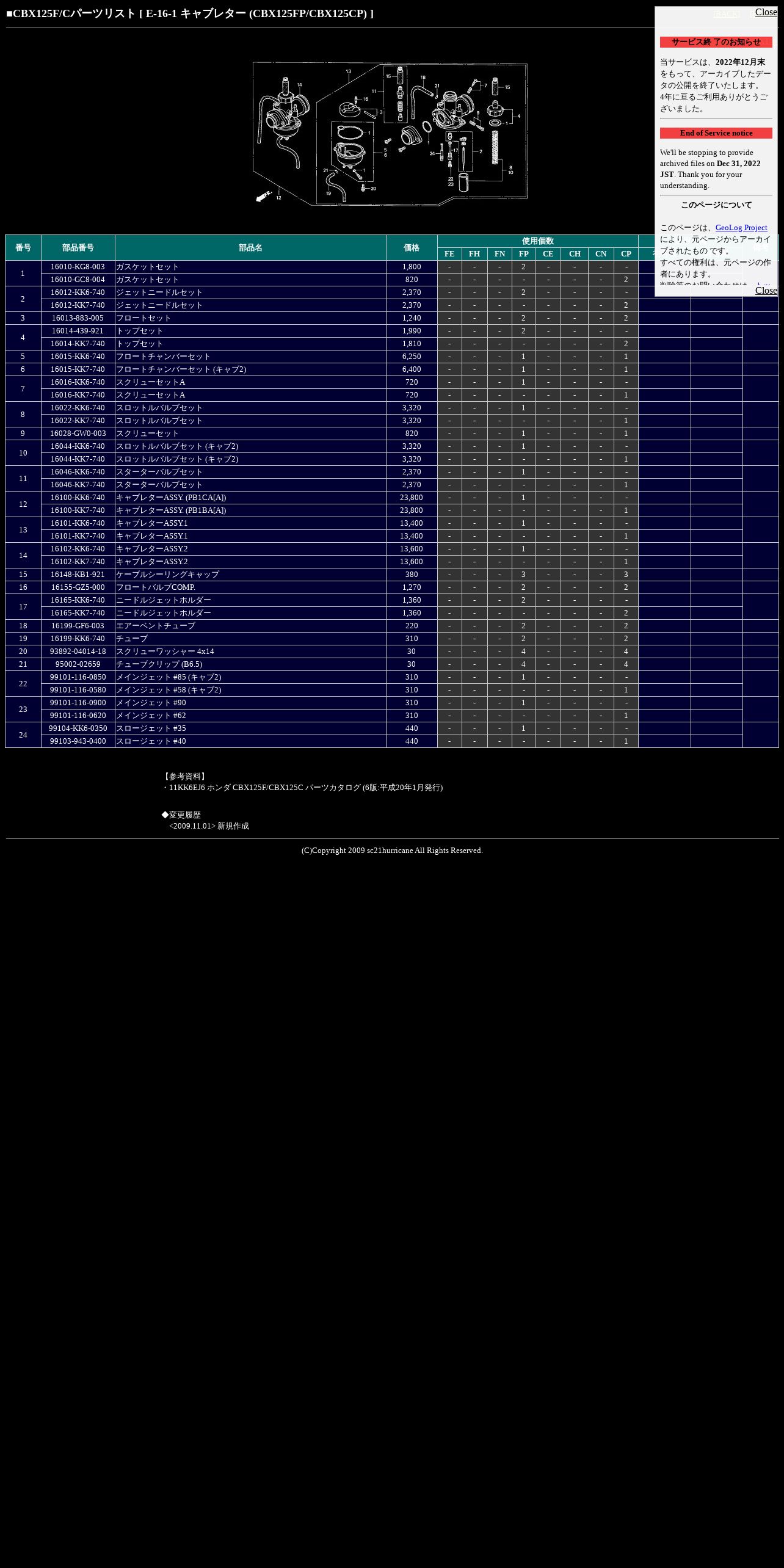Click キャブレターASSY. (PB1BA[A]) part name
This screenshot has height=1568, width=784.
coord(171,510)
